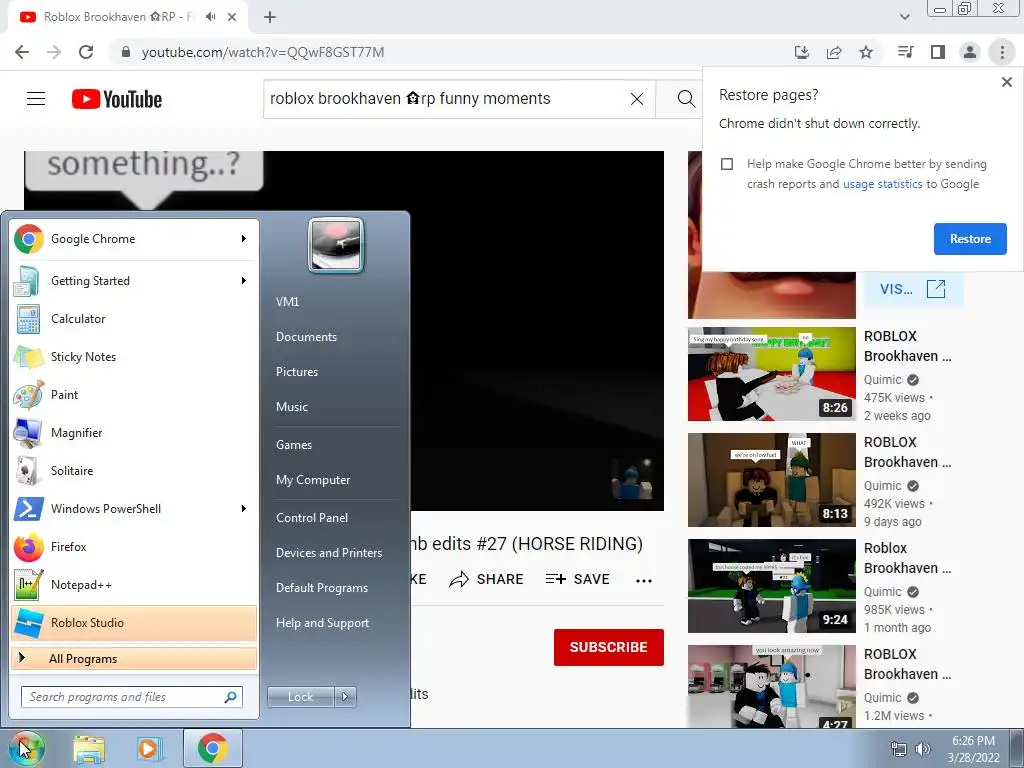This screenshot has height=768, width=1024.
Task: Open the 8:13 Brookhaven video thumbnail
Action: (771, 480)
